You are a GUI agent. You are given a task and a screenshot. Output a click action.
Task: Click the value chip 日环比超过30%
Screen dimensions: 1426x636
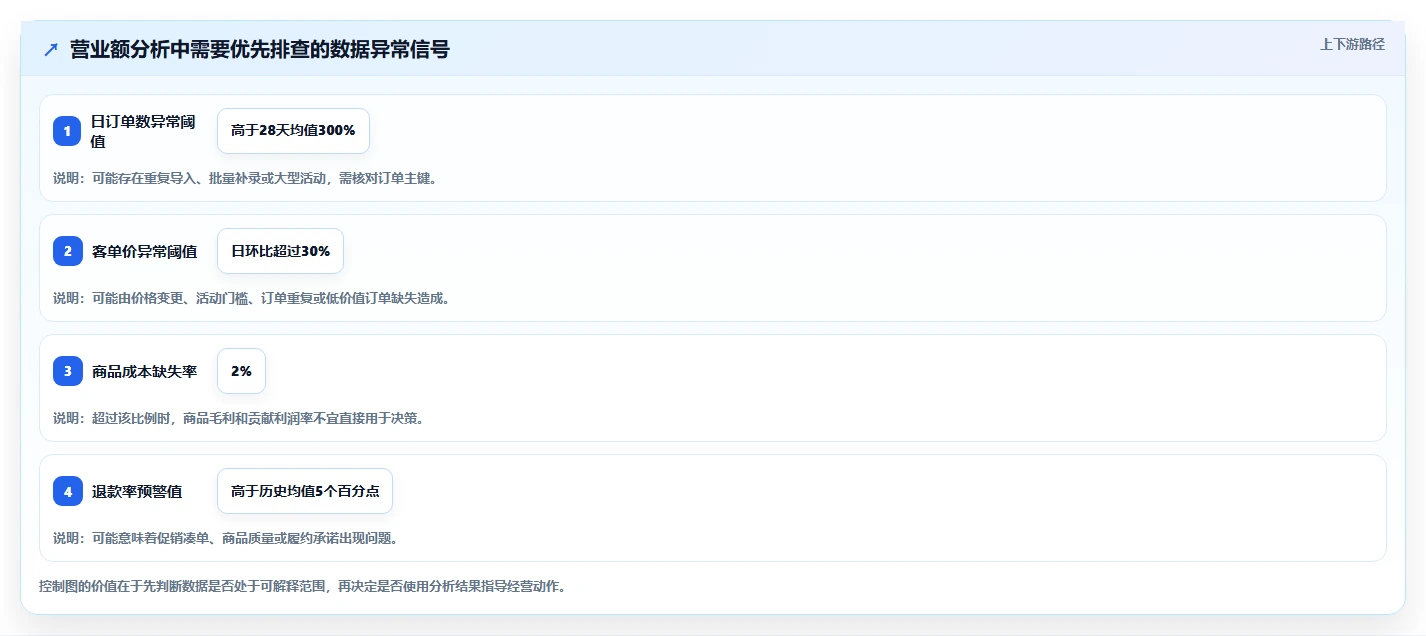(280, 251)
